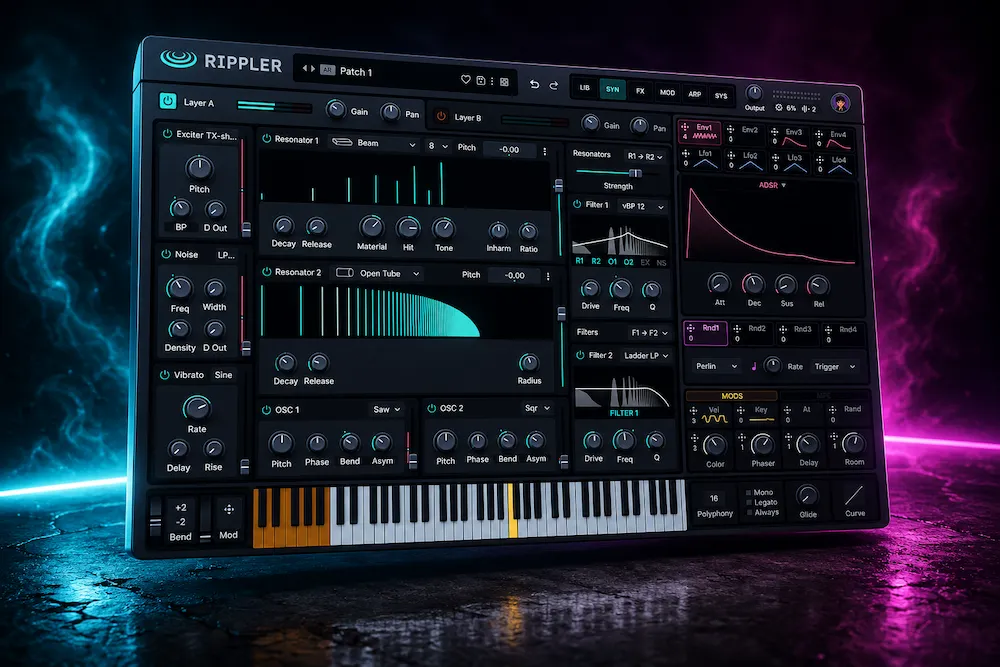Grab the Lfo1 modulation drag handle
The width and height of the screenshot is (1000, 667).
click(686, 154)
